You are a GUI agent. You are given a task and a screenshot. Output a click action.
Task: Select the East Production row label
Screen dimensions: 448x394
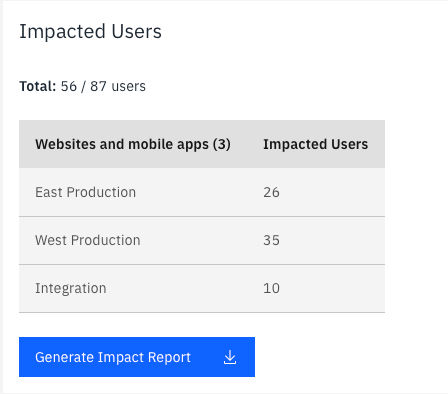point(86,192)
